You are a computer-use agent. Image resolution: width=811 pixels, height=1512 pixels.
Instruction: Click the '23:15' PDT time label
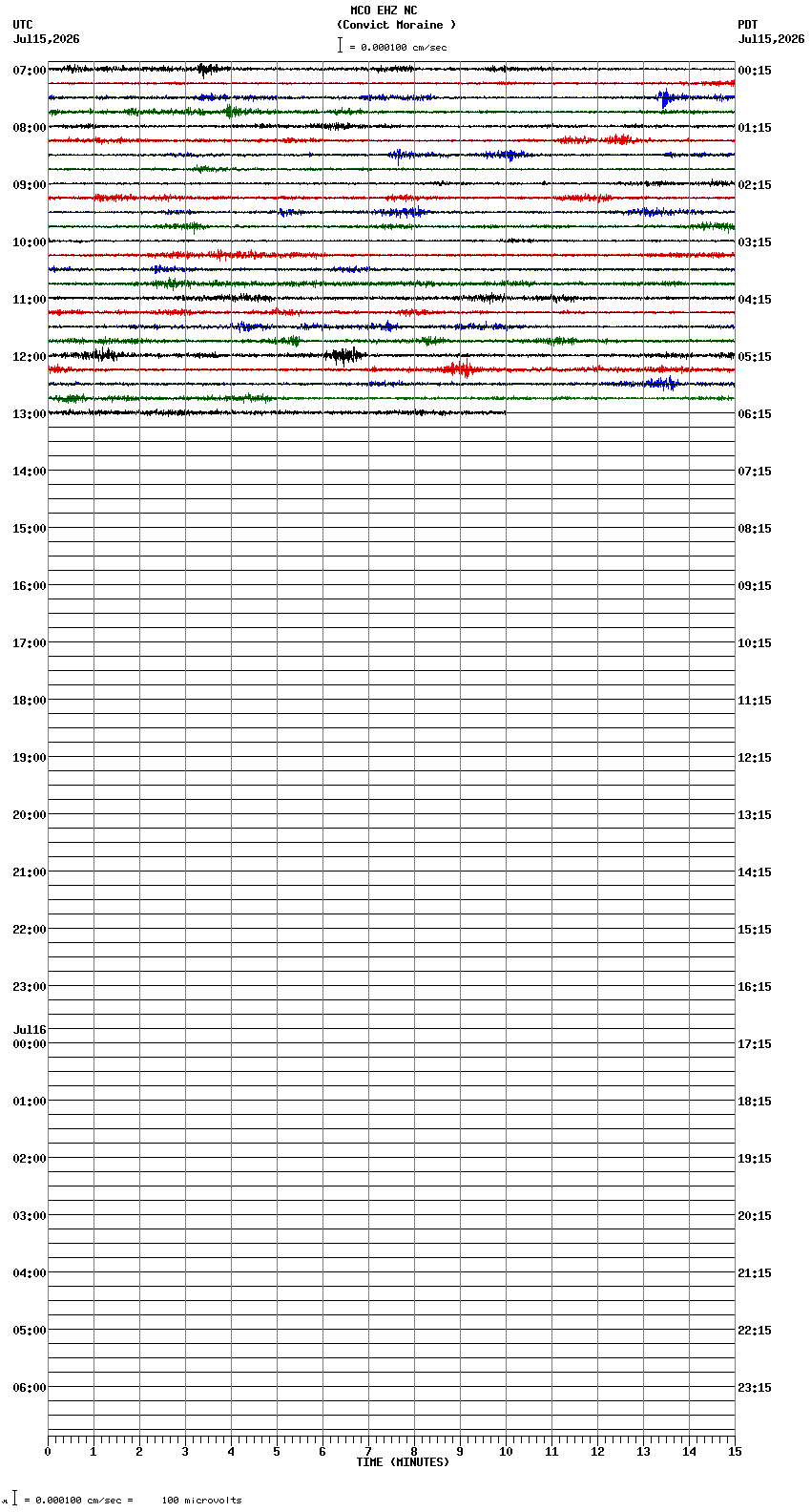tap(755, 1388)
